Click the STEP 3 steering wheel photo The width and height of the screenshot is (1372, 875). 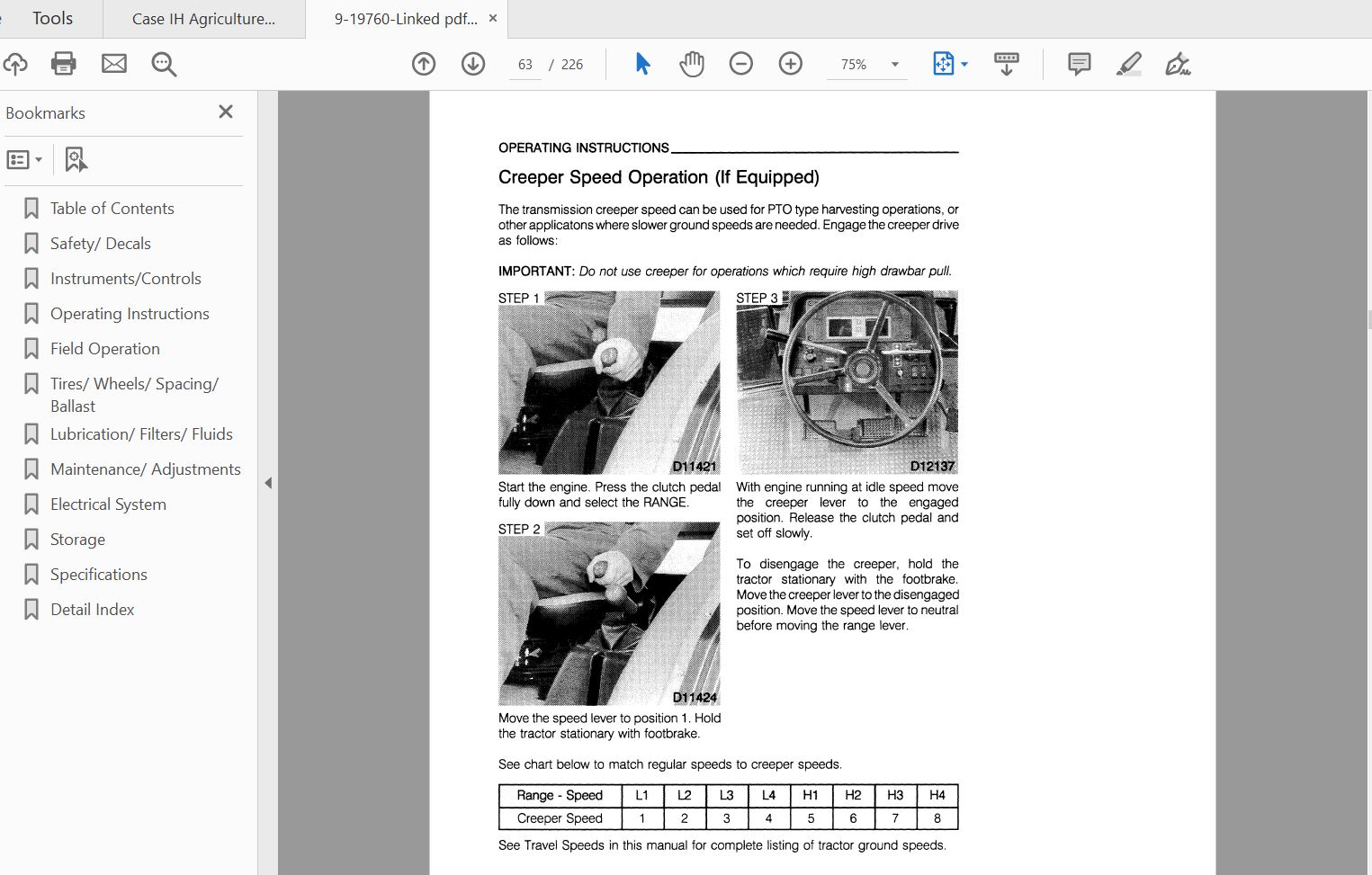pyautogui.click(x=847, y=382)
